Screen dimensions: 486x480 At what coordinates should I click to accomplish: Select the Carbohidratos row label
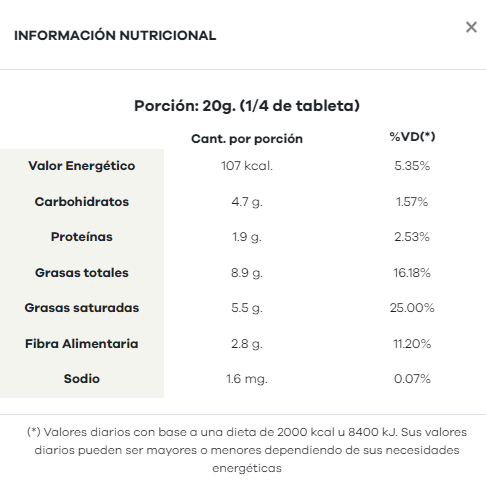coord(82,202)
